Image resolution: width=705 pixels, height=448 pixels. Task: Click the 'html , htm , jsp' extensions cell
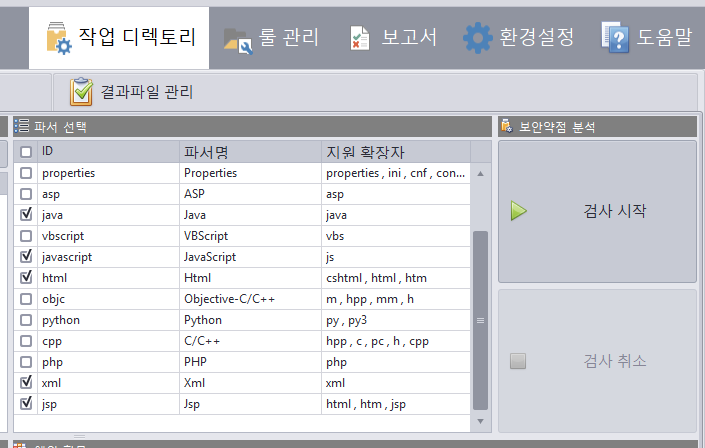point(396,404)
